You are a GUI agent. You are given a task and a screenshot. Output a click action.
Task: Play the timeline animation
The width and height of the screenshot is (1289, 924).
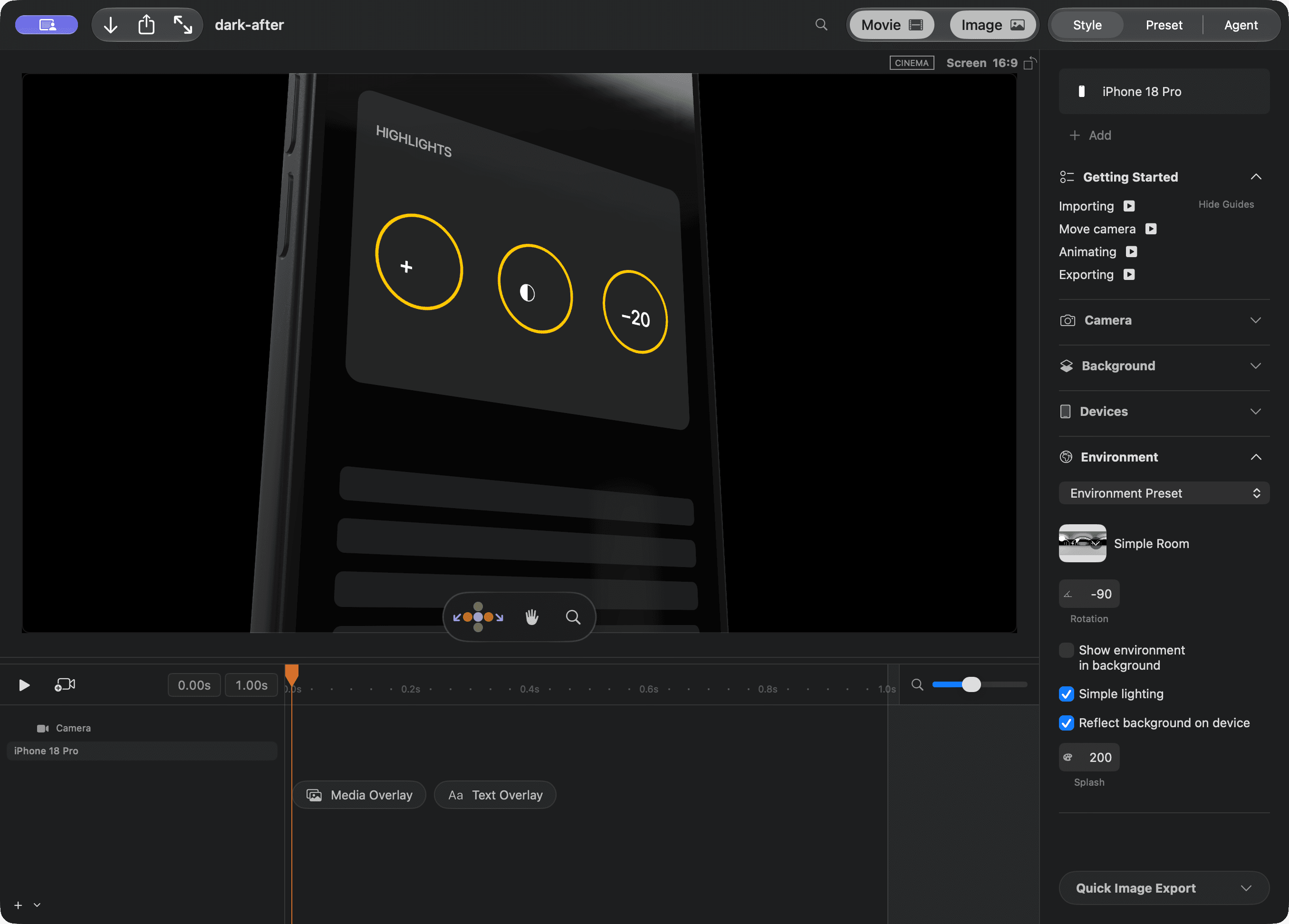coord(24,685)
